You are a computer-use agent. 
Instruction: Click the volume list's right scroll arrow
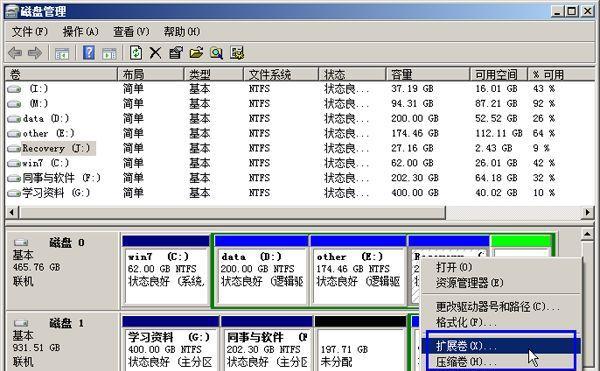click(588, 212)
